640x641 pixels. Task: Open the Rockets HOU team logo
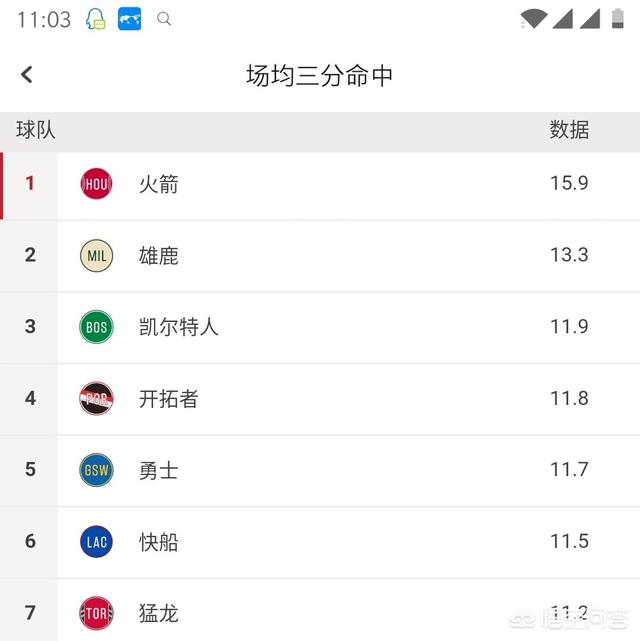[96, 184]
